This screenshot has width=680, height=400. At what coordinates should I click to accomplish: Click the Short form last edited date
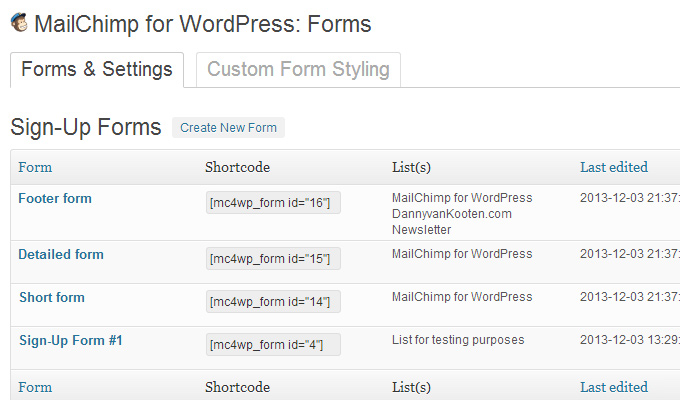click(x=630, y=297)
